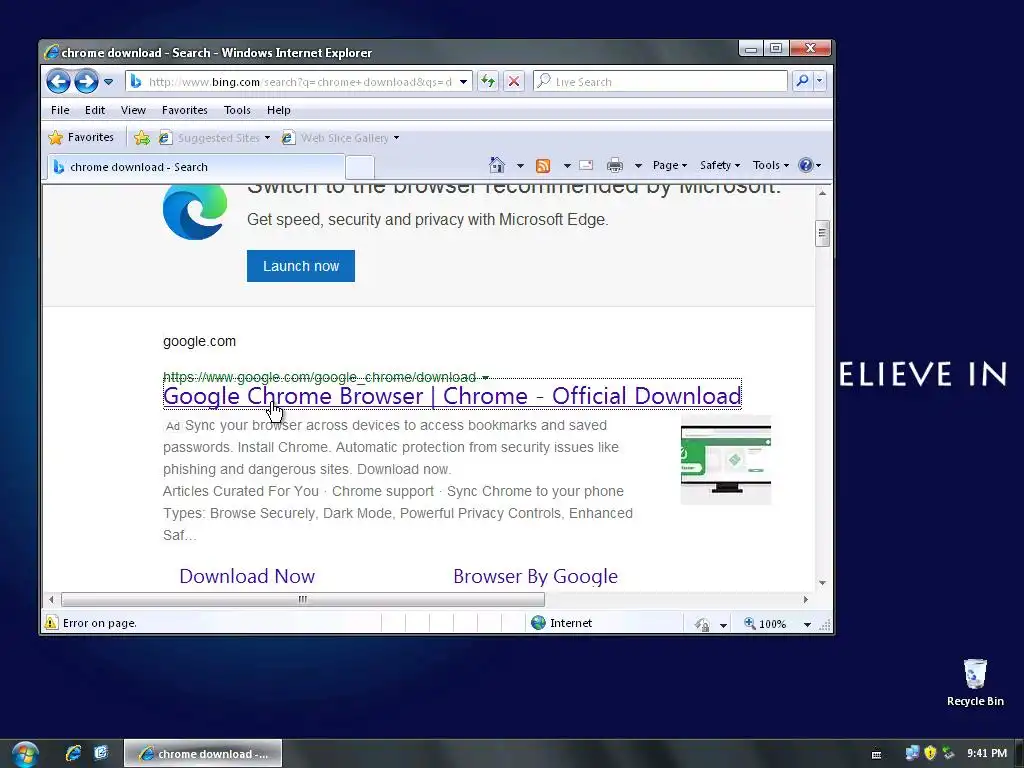The height and width of the screenshot is (768, 1024).
Task: Stop loading with the red X icon
Action: pos(514,82)
